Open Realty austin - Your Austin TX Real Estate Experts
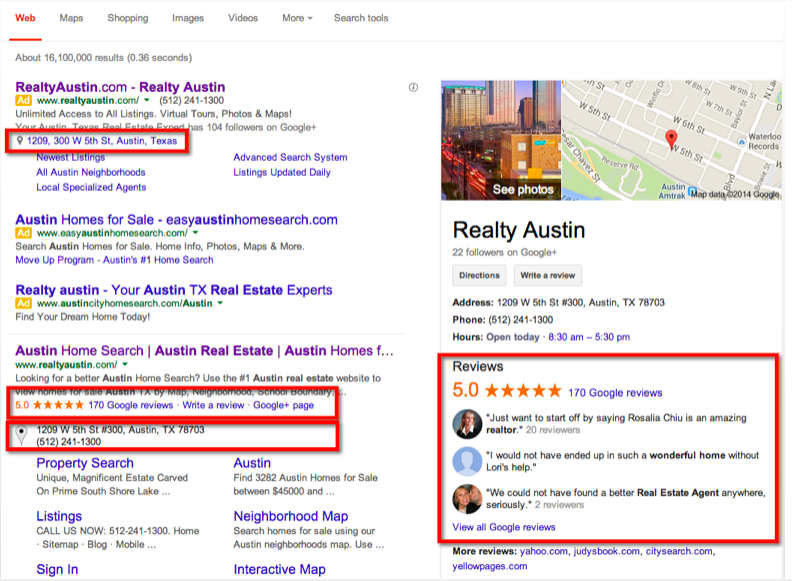 (x=174, y=290)
